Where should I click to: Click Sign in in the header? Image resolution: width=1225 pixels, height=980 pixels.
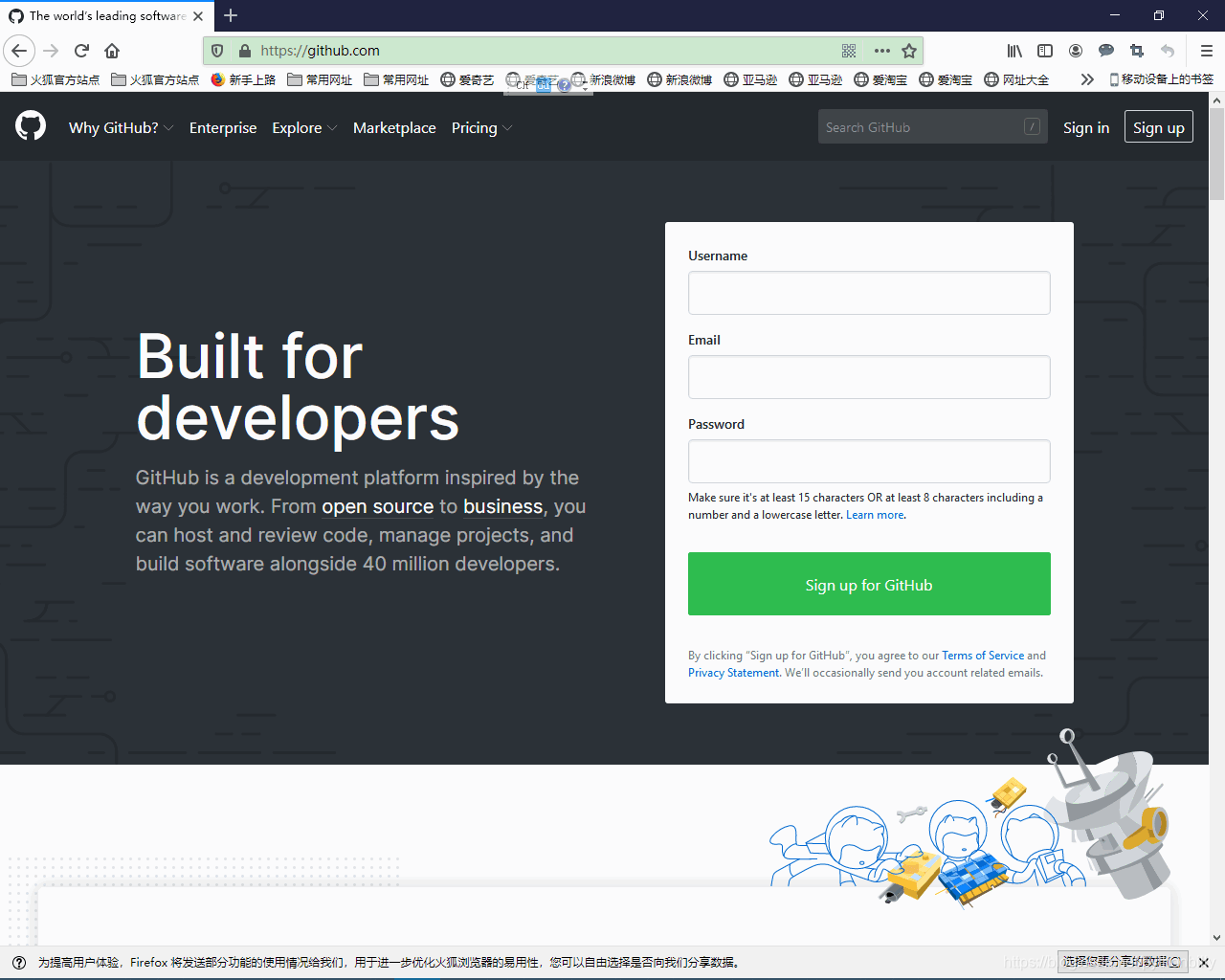point(1086,127)
